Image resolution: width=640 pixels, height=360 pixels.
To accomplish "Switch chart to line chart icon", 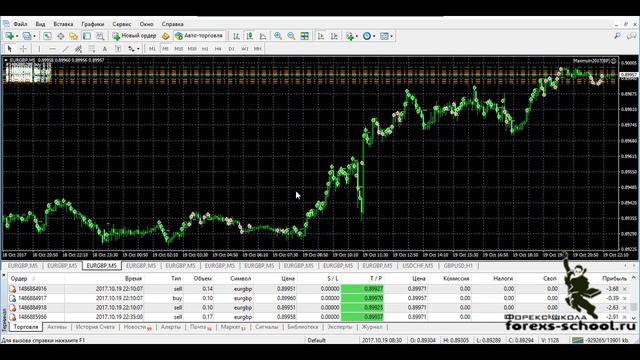I will pyautogui.click(x=263, y=36).
